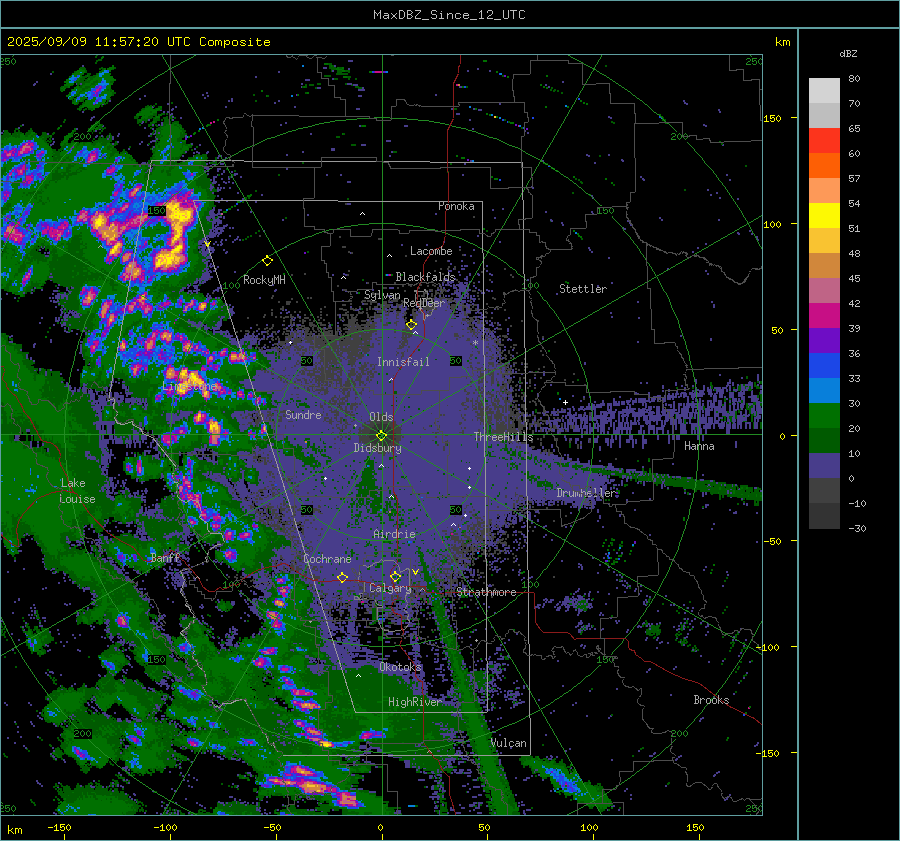Click the 2025/09/09 11:57:20 UTC Composite timestamp
The image size is (900, 841).
[x=138, y=42]
